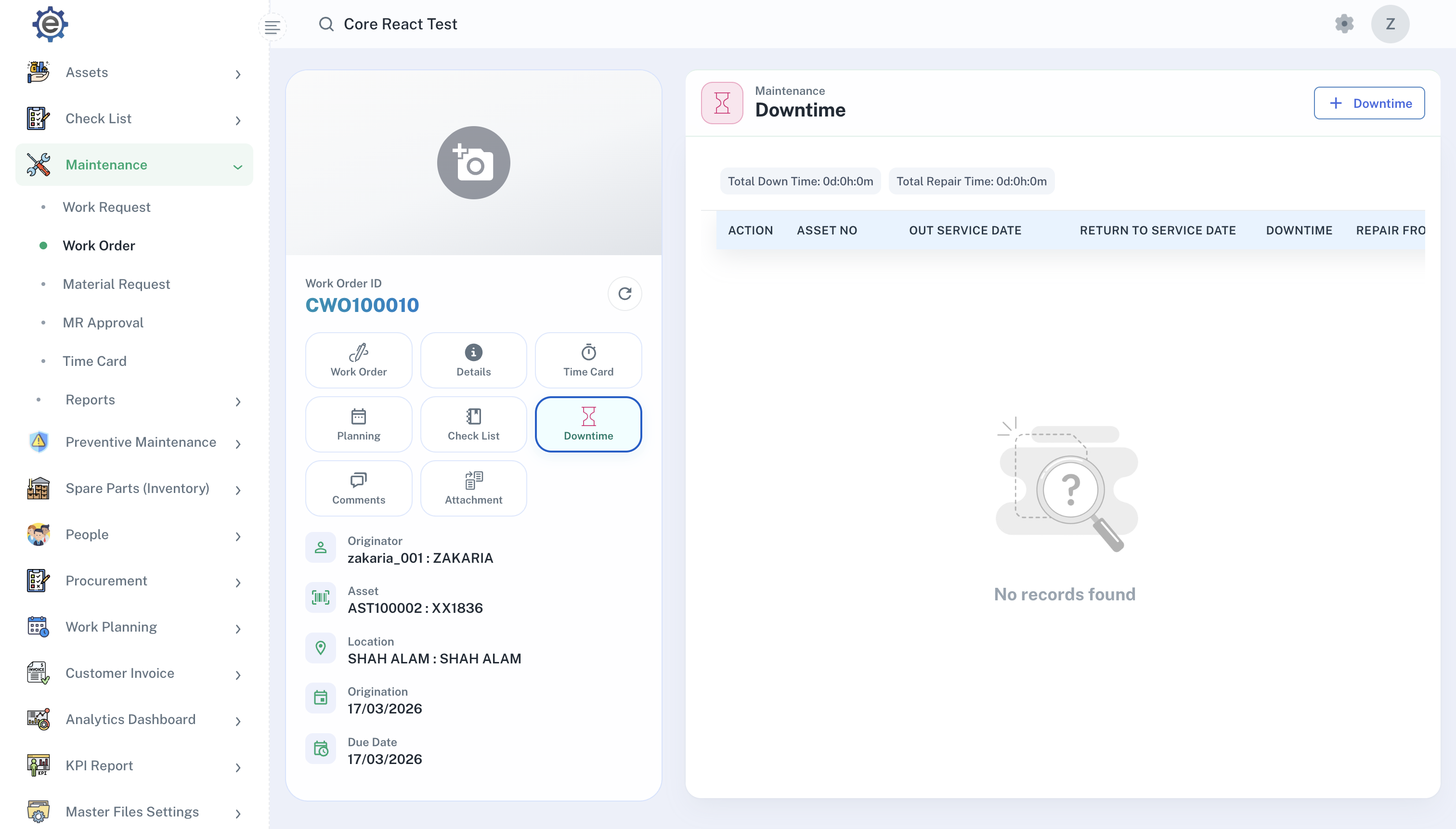Click the add photo camera icon
The height and width of the screenshot is (829, 1456).
pyautogui.click(x=473, y=163)
